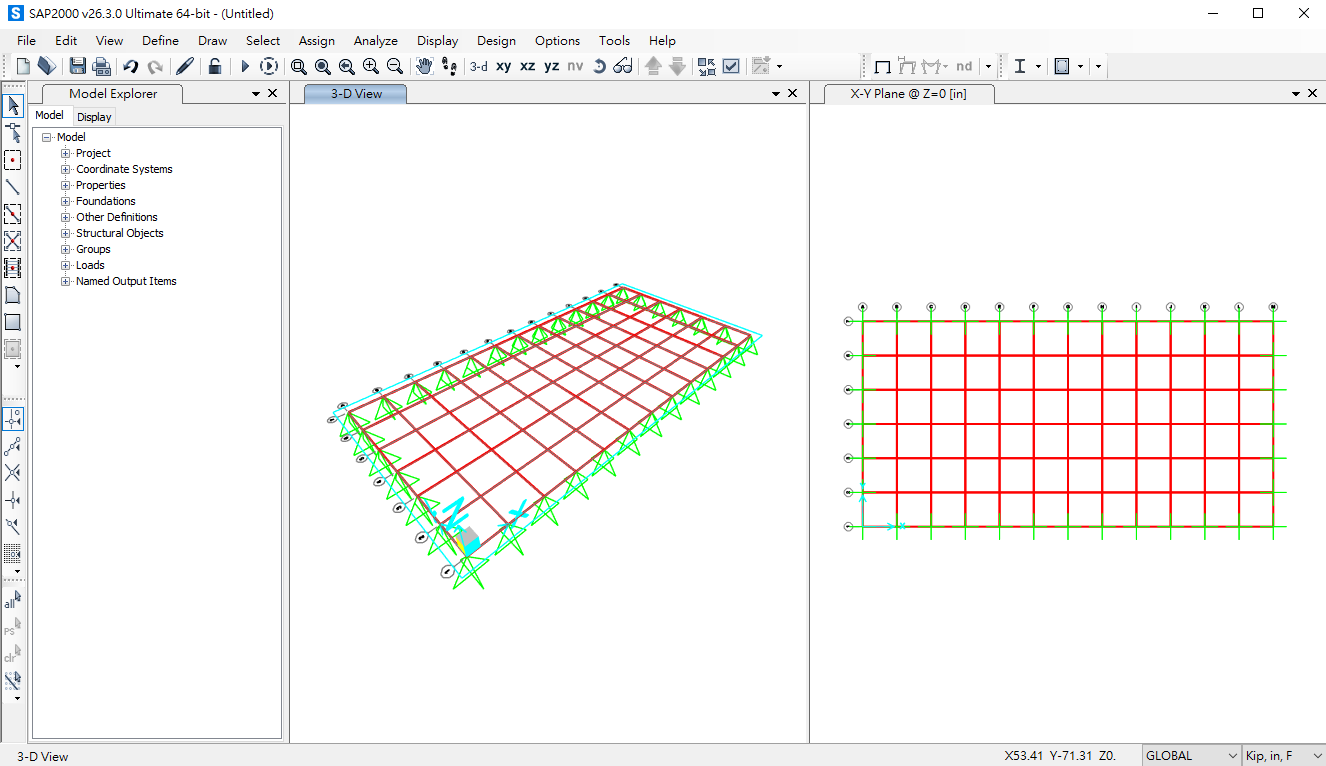The image size is (1326, 766).
Task: Click the Save model icon
Action: click(x=77, y=66)
